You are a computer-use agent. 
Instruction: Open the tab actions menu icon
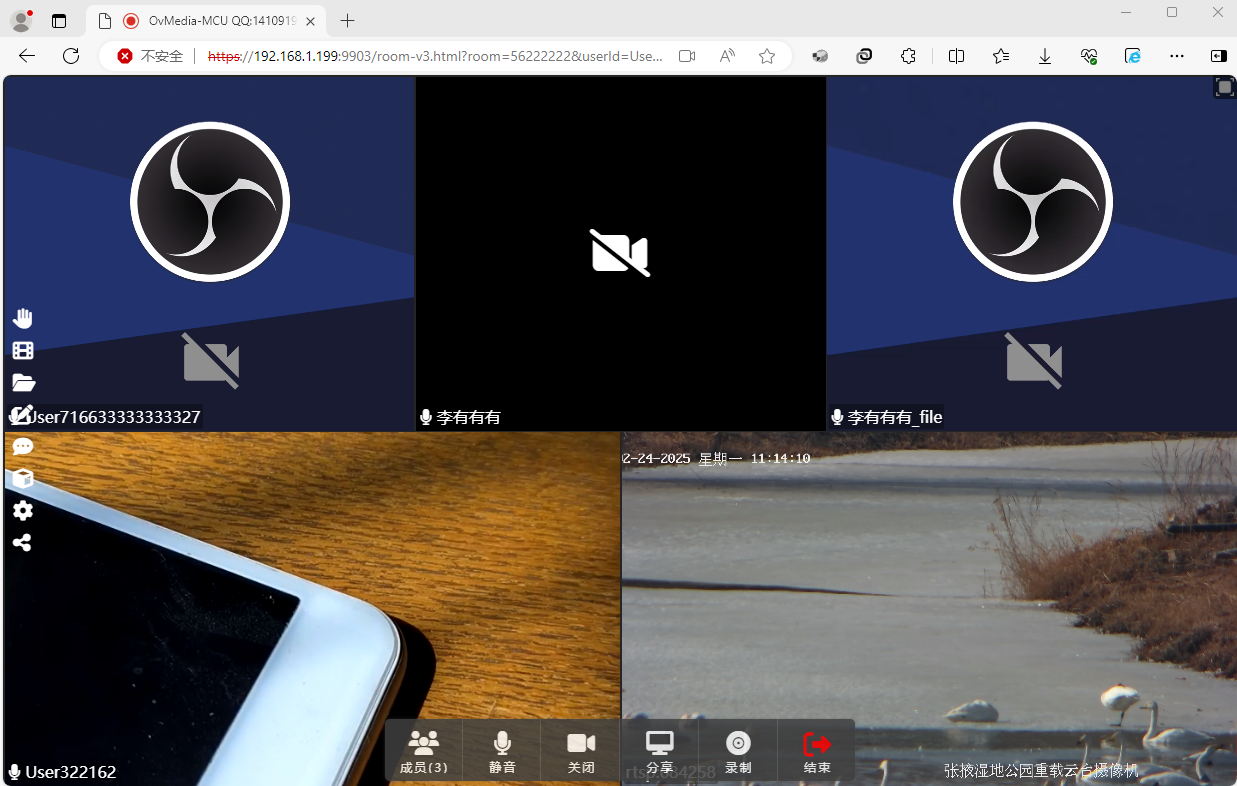click(59, 21)
